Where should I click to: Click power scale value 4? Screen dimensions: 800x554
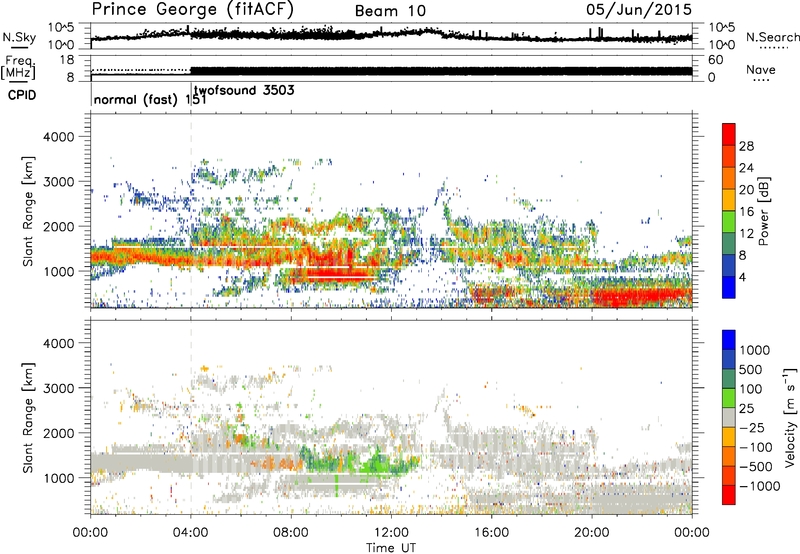[x=742, y=277]
